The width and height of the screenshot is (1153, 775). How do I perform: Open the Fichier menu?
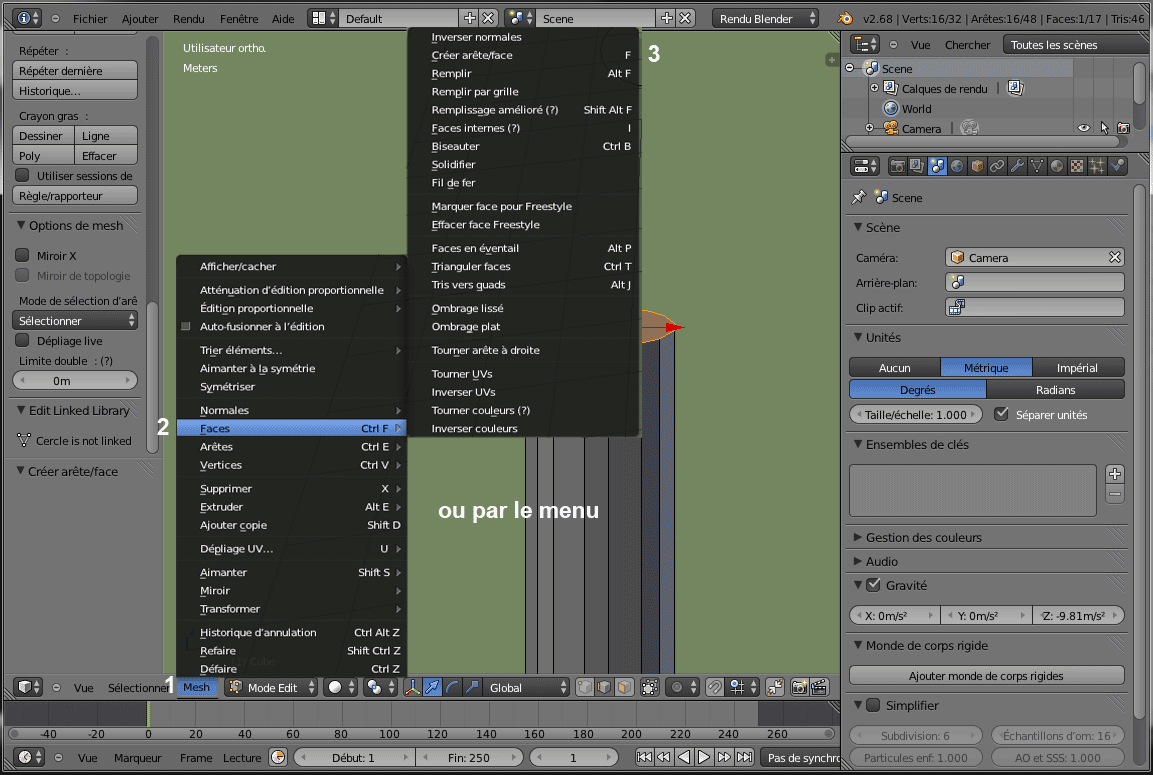(90, 18)
